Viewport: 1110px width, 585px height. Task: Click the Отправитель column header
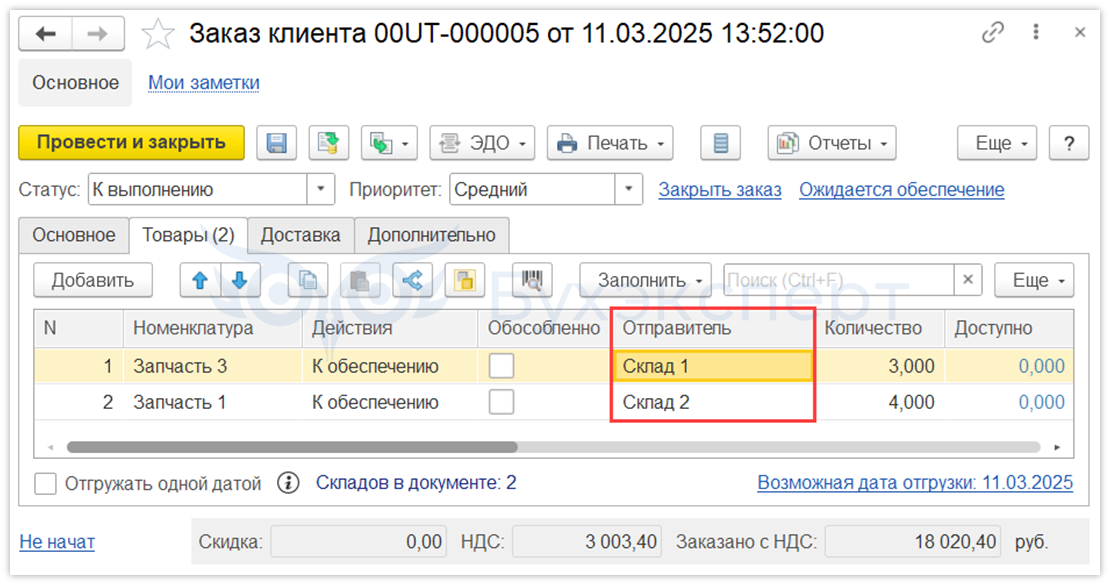coord(714,329)
